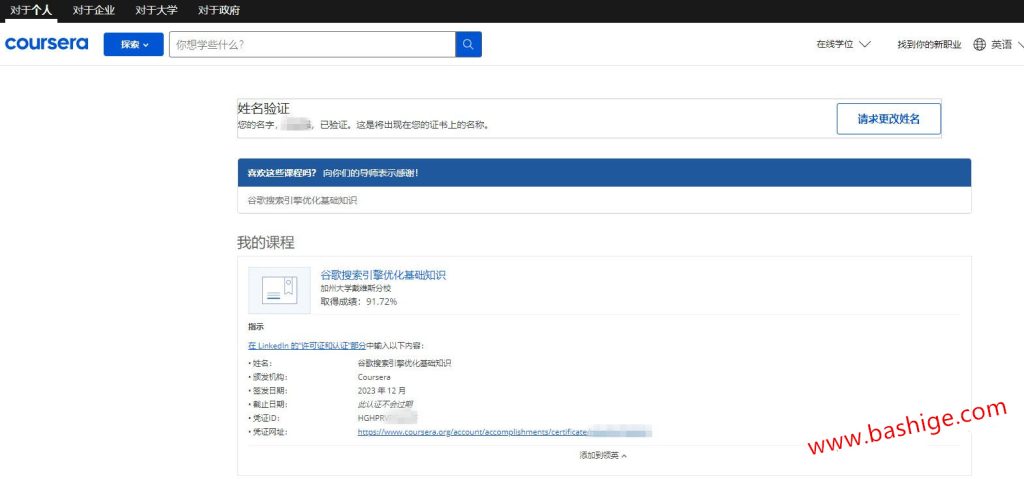The width and height of the screenshot is (1024, 479).
Task: Open the 找到你的新职业 link
Action: pos(929,44)
